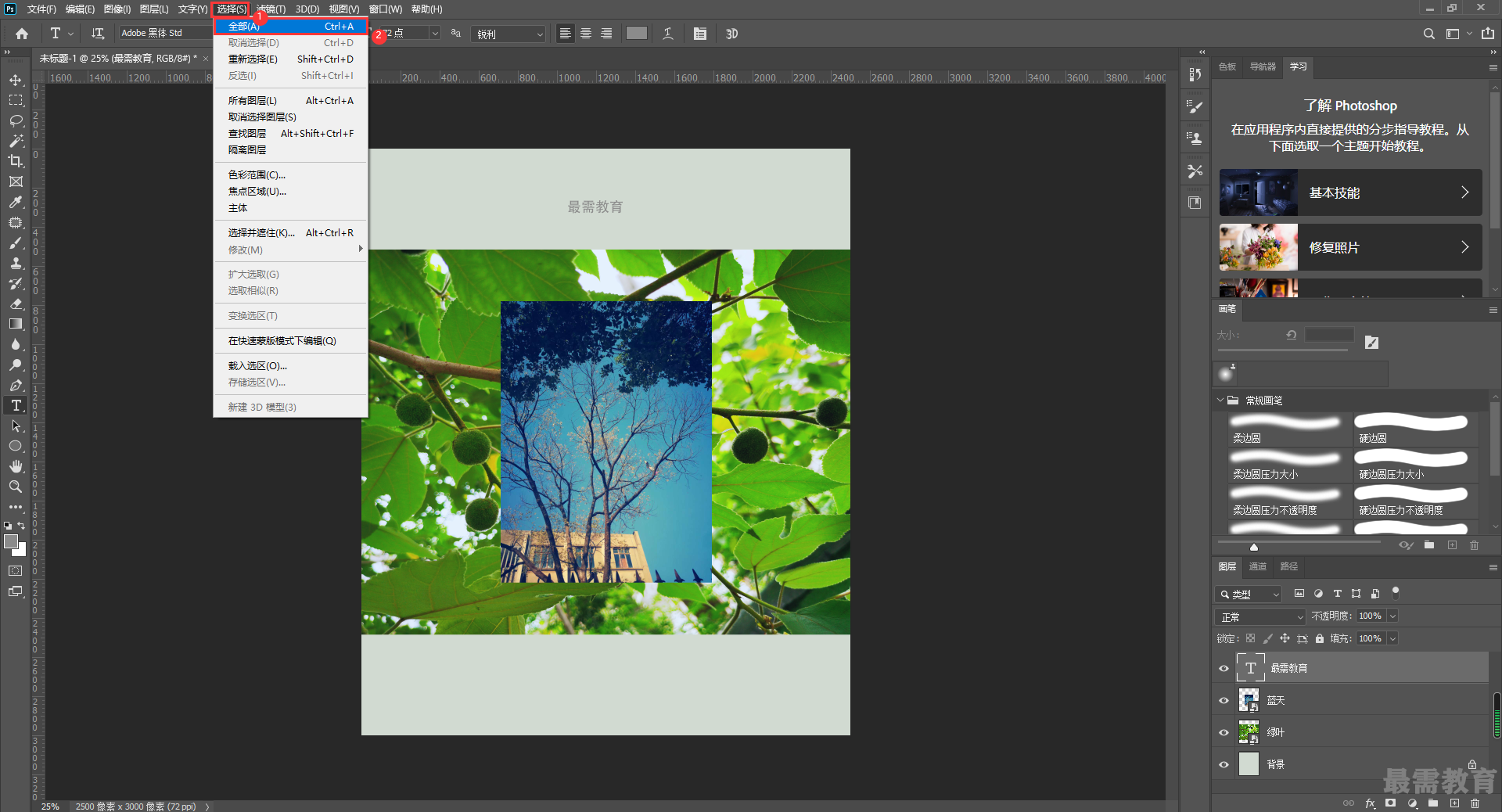Choose 载入选区(O)... menu item
The height and width of the screenshot is (812, 1502).
(x=290, y=365)
